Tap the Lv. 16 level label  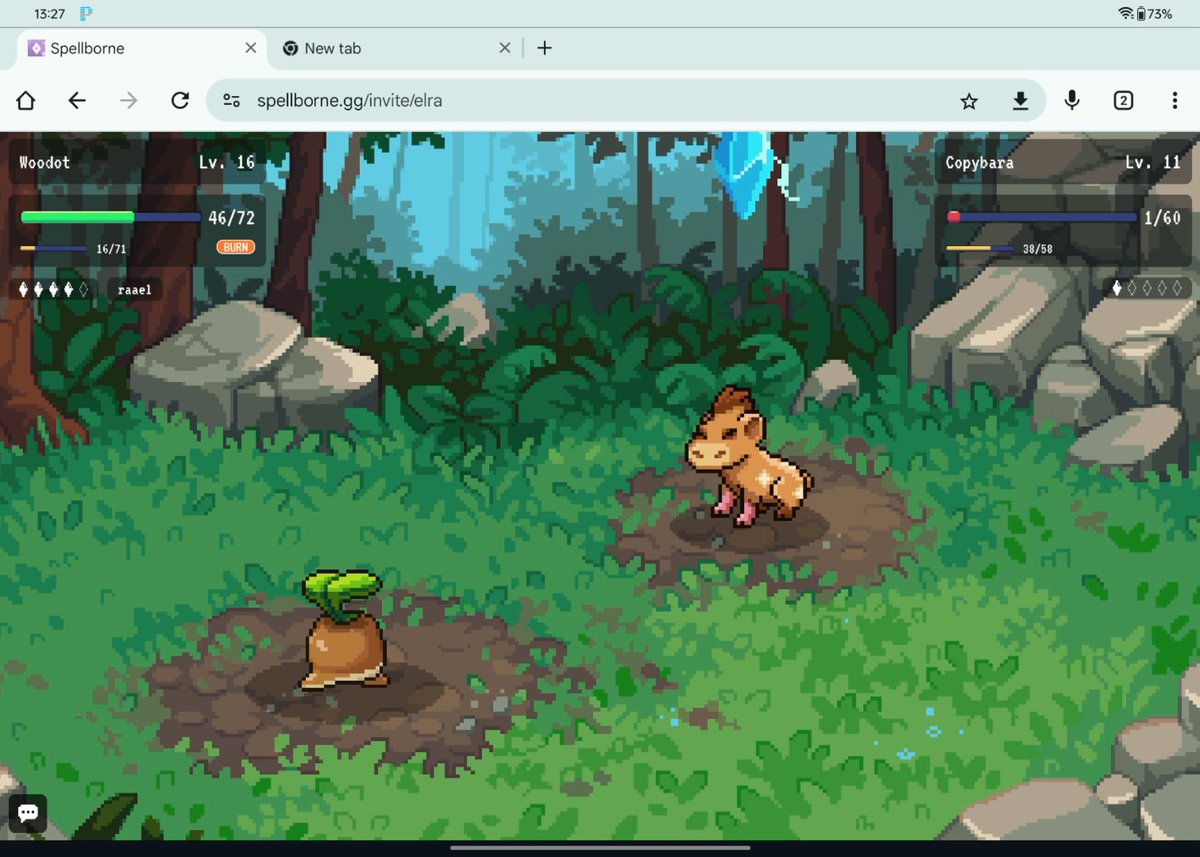227,162
